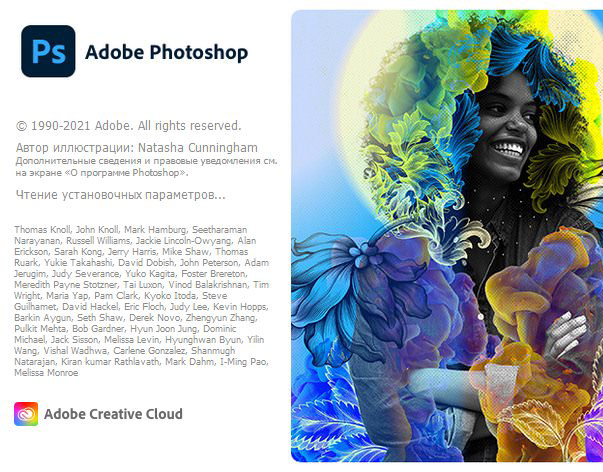The height and width of the screenshot is (472, 603).
Task: Click the Adobe Creative Cloud rainbow icon
Action: (x=26, y=414)
